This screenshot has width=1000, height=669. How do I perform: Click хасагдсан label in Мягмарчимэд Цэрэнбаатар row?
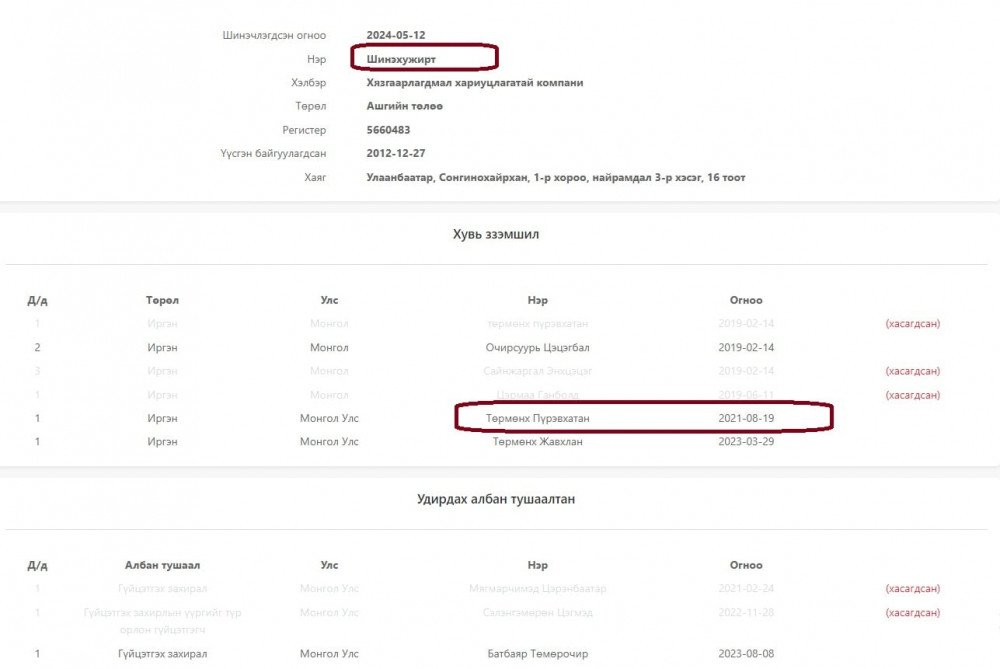pyautogui.click(x=912, y=588)
